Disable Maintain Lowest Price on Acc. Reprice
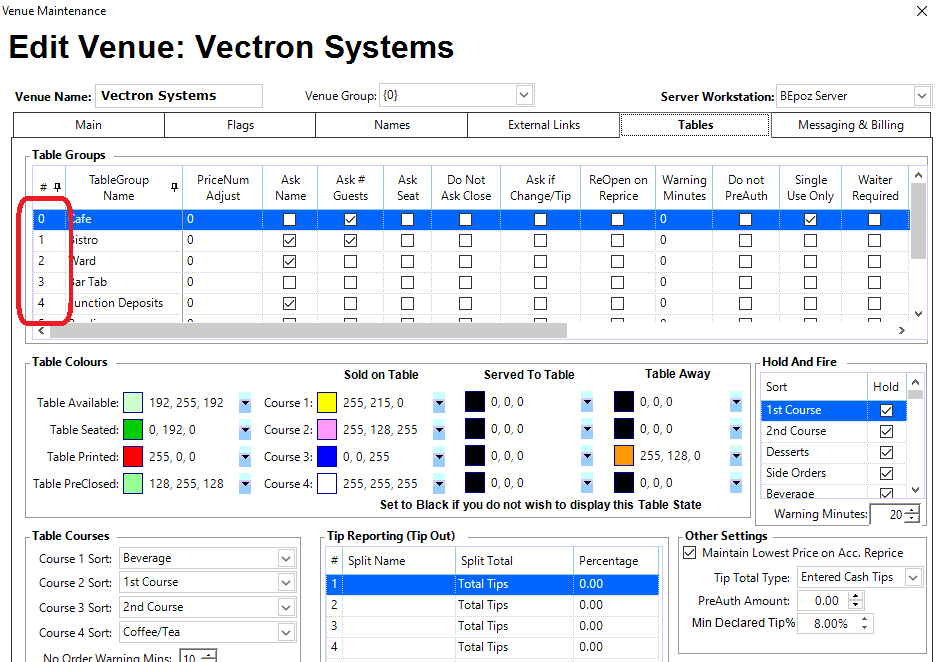Image resolution: width=936 pixels, height=662 pixels. point(689,553)
